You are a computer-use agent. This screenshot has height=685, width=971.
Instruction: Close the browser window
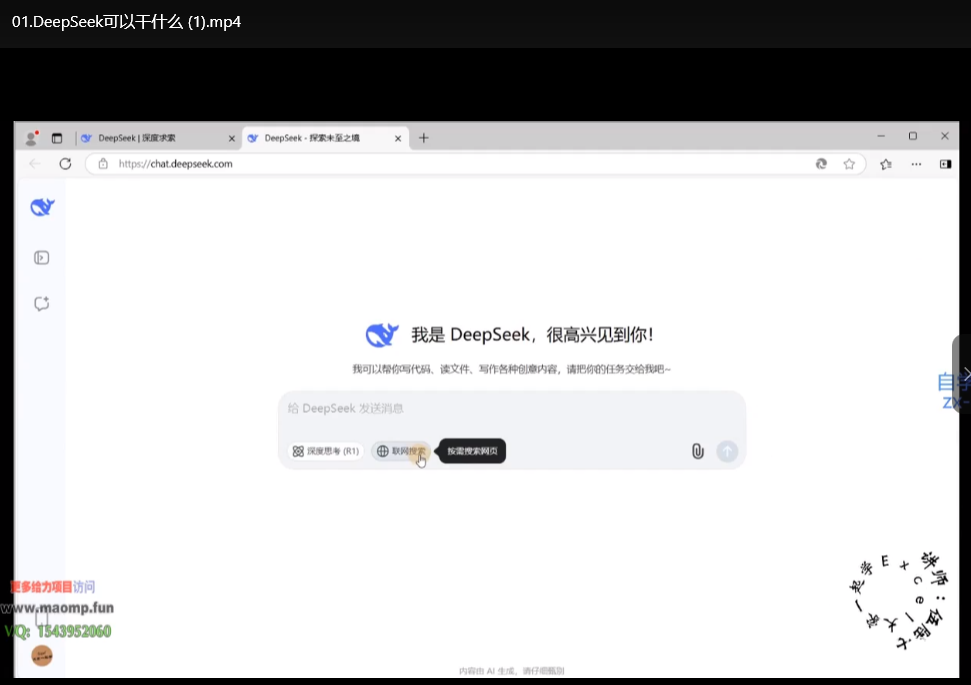945,136
